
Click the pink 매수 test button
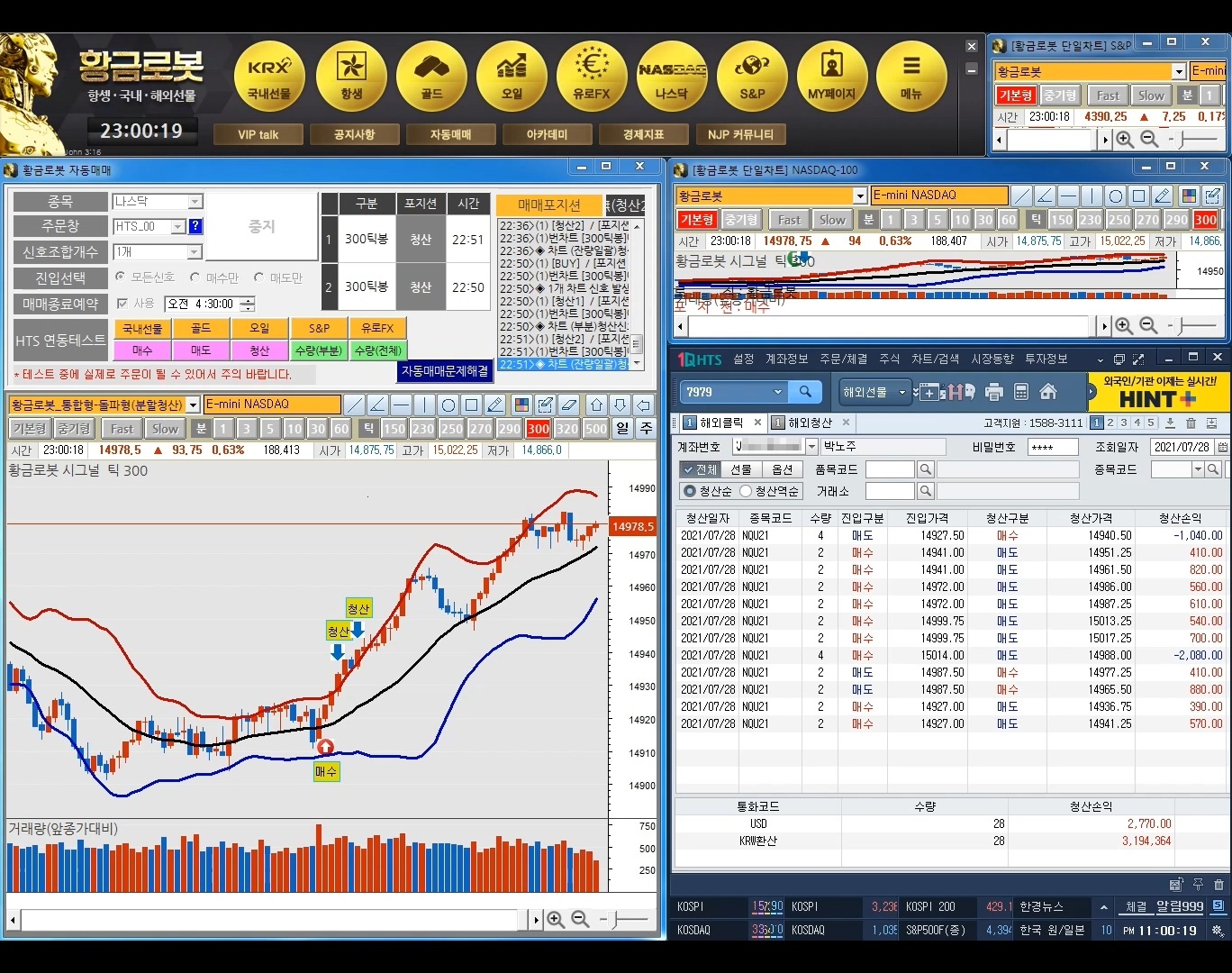[x=142, y=350]
